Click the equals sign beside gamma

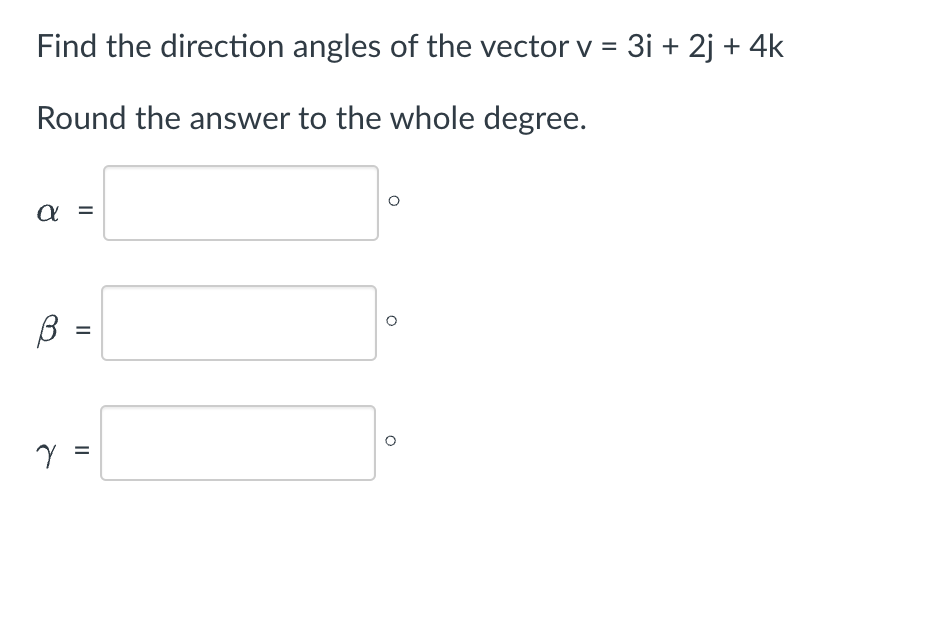[x=82, y=450]
